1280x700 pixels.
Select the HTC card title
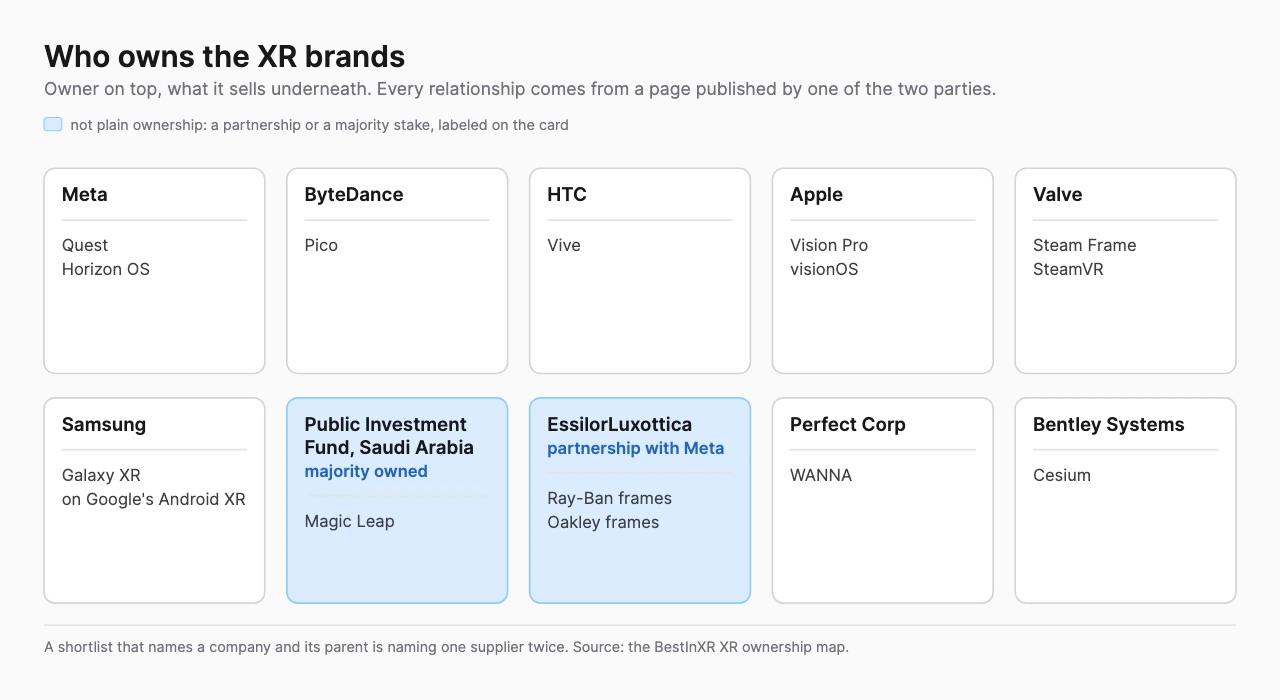[567, 195]
